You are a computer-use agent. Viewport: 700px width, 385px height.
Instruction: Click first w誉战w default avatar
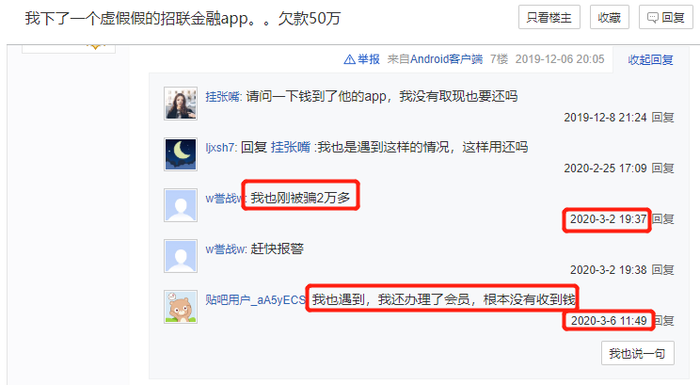[180, 205]
